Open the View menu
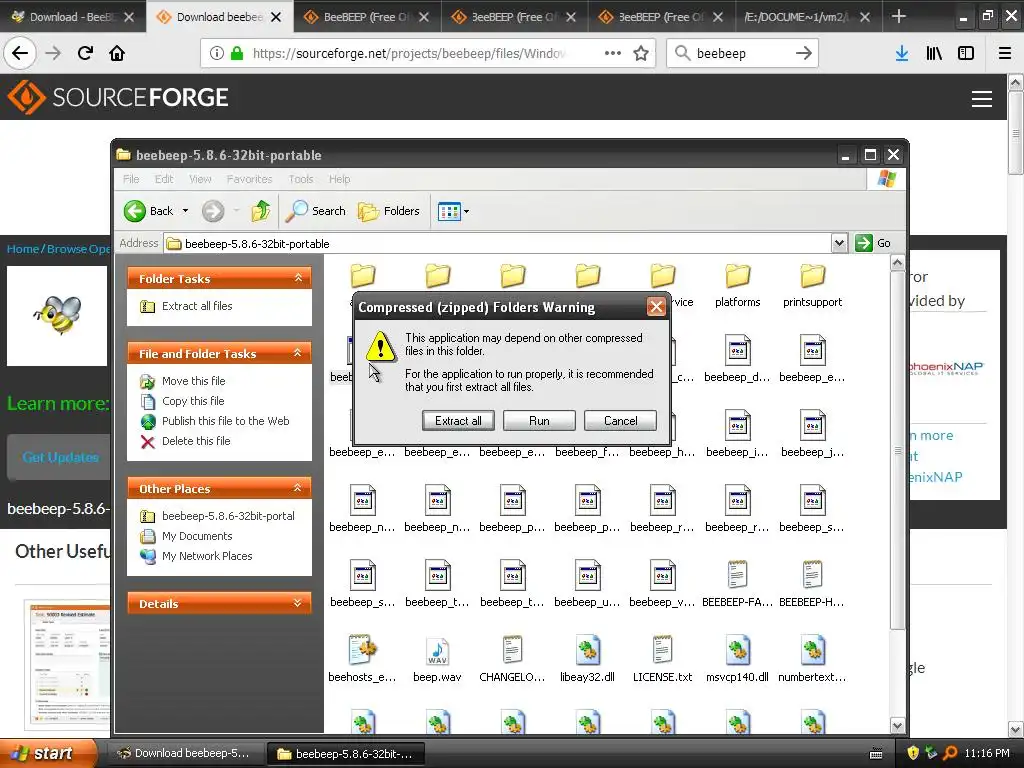The height and width of the screenshot is (768, 1024). 200,179
